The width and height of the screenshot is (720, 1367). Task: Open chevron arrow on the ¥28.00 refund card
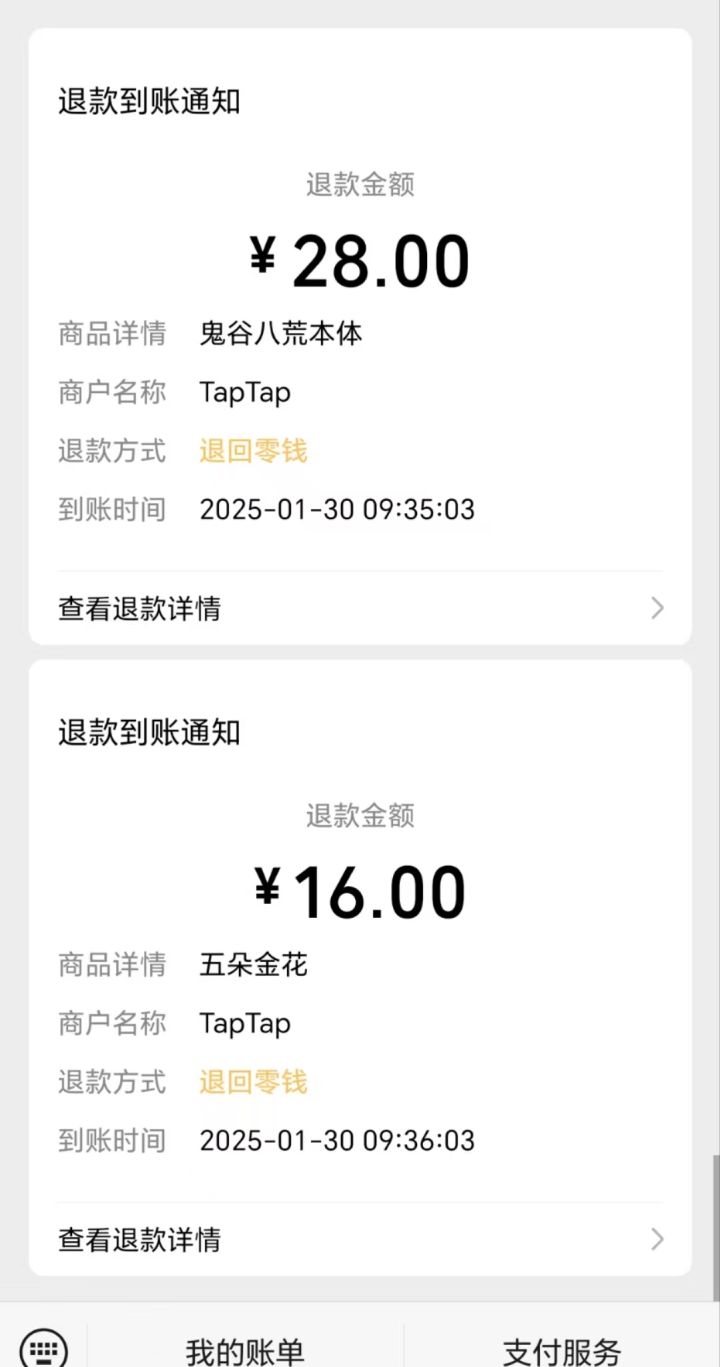[x=657, y=608]
